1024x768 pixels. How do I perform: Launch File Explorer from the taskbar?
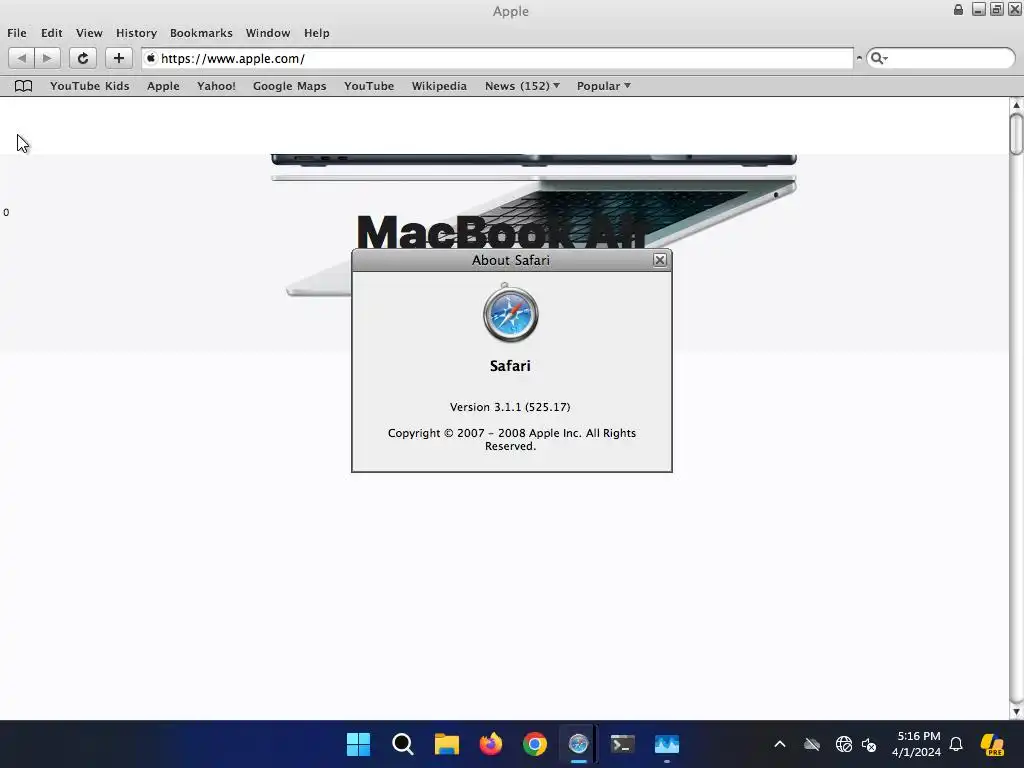[447, 744]
